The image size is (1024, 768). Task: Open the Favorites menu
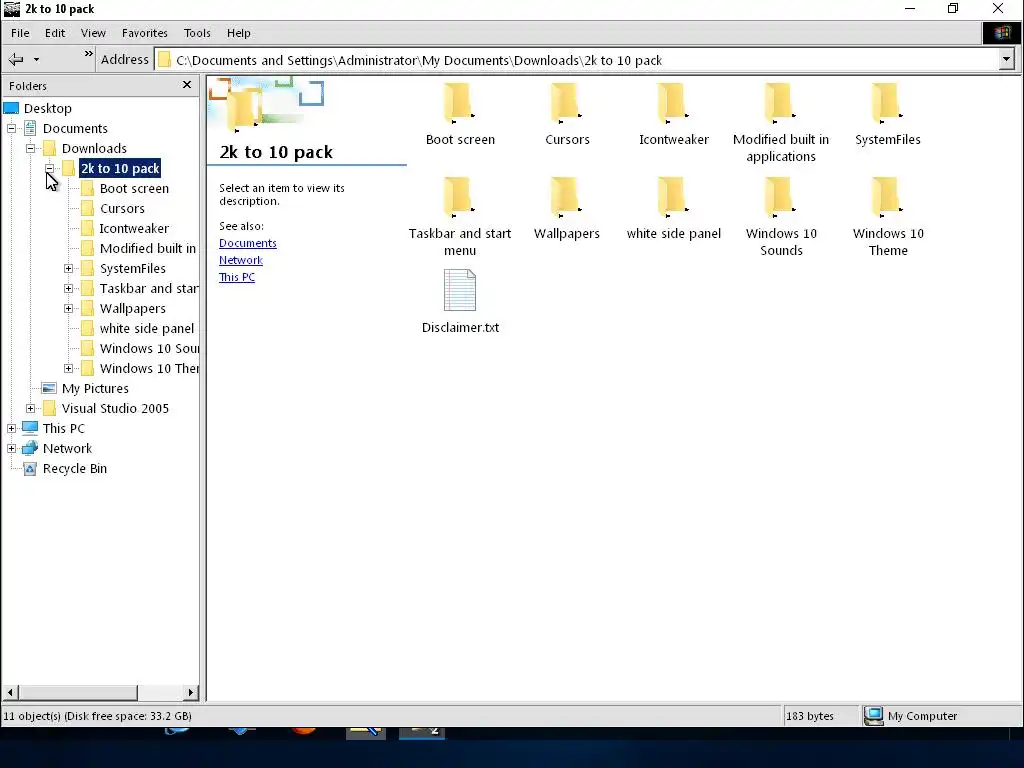(145, 33)
